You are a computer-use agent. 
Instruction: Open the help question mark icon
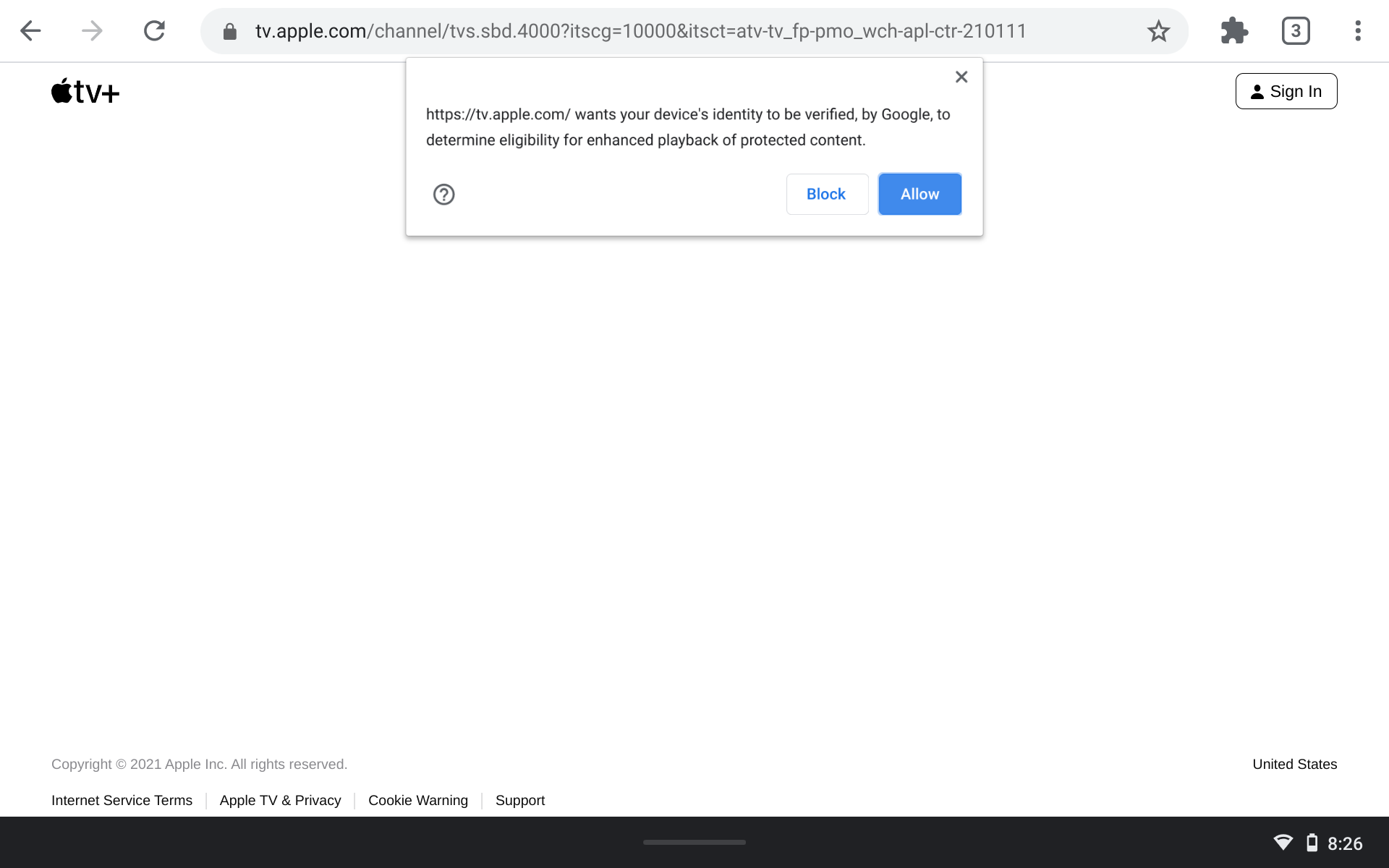pos(443,194)
